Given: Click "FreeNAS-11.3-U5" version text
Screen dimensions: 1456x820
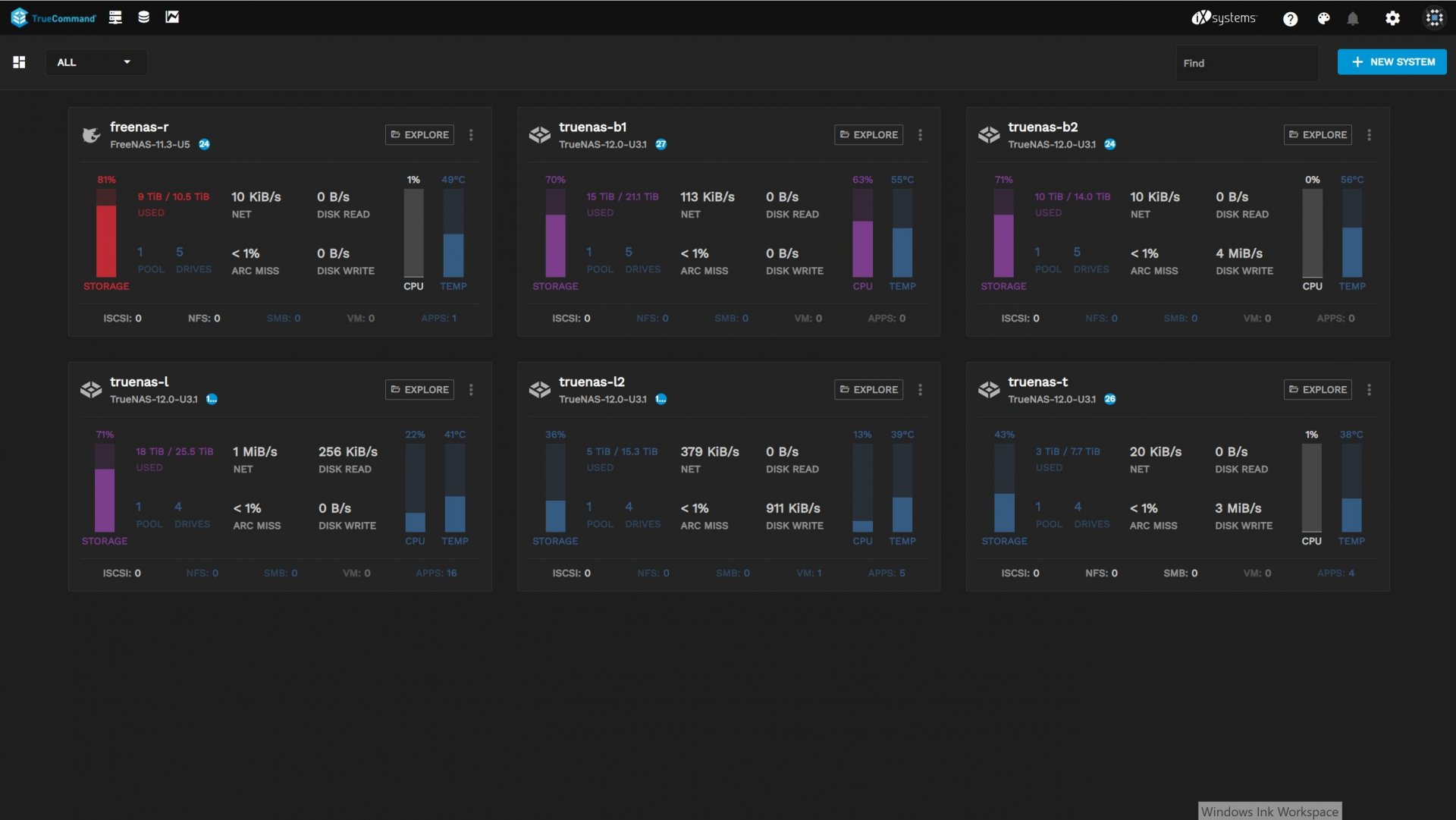Looking at the screenshot, I should [x=150, y=144].
